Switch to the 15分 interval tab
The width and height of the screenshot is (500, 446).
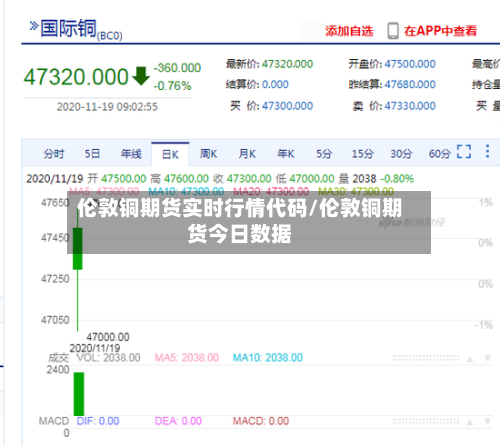363,154
